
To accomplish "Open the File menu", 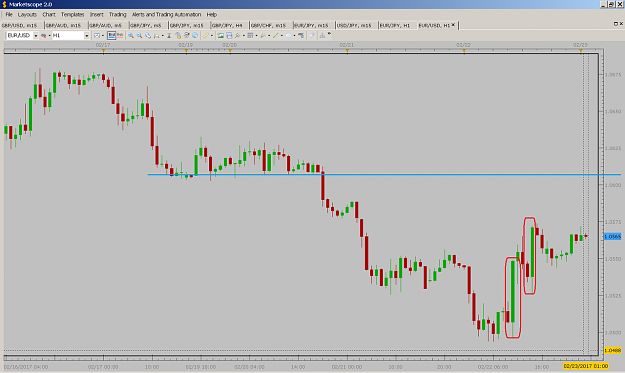I will (x=9, y=14).
